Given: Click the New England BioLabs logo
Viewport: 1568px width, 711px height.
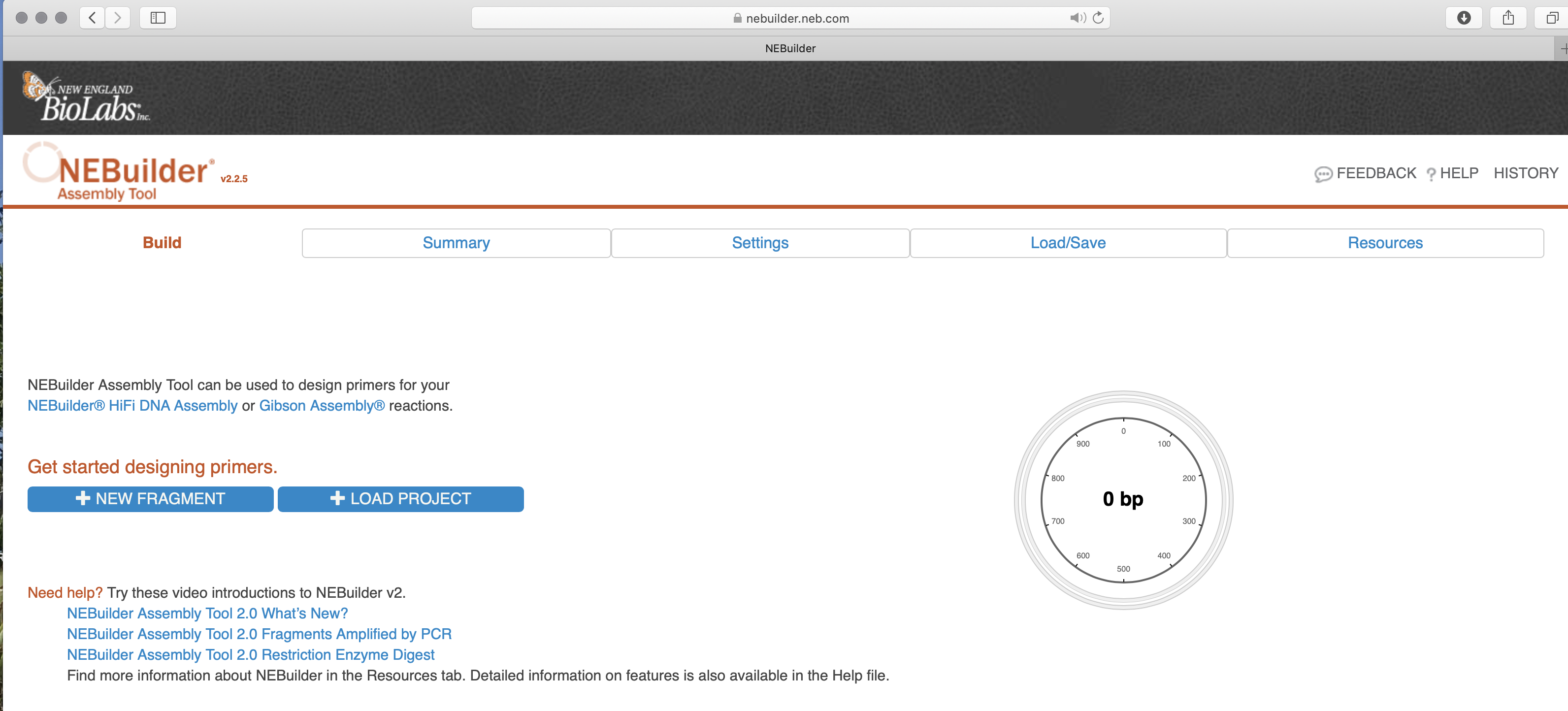Looking at the screenshot, I should coord(87,97).
